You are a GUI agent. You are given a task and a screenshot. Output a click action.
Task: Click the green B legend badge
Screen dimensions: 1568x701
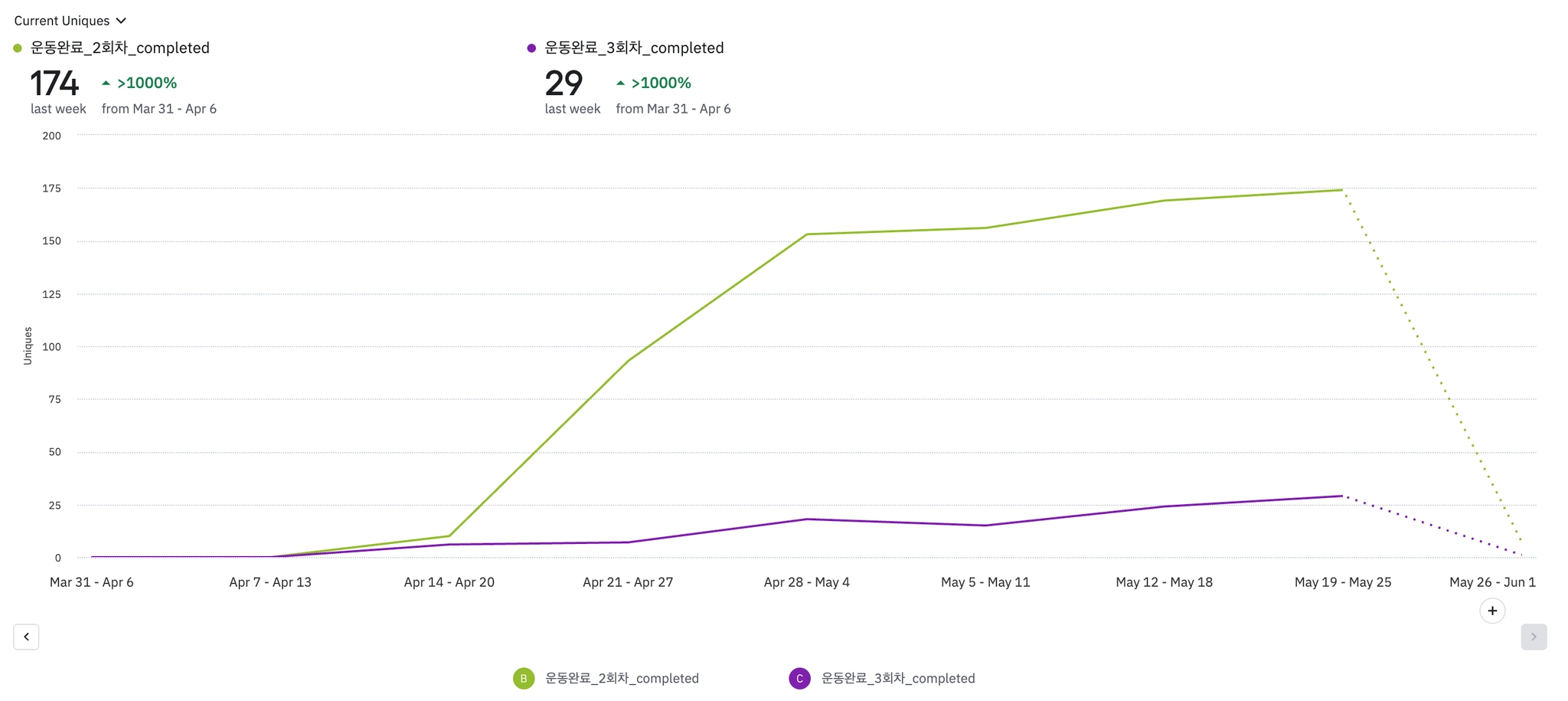tap(524, 678)
